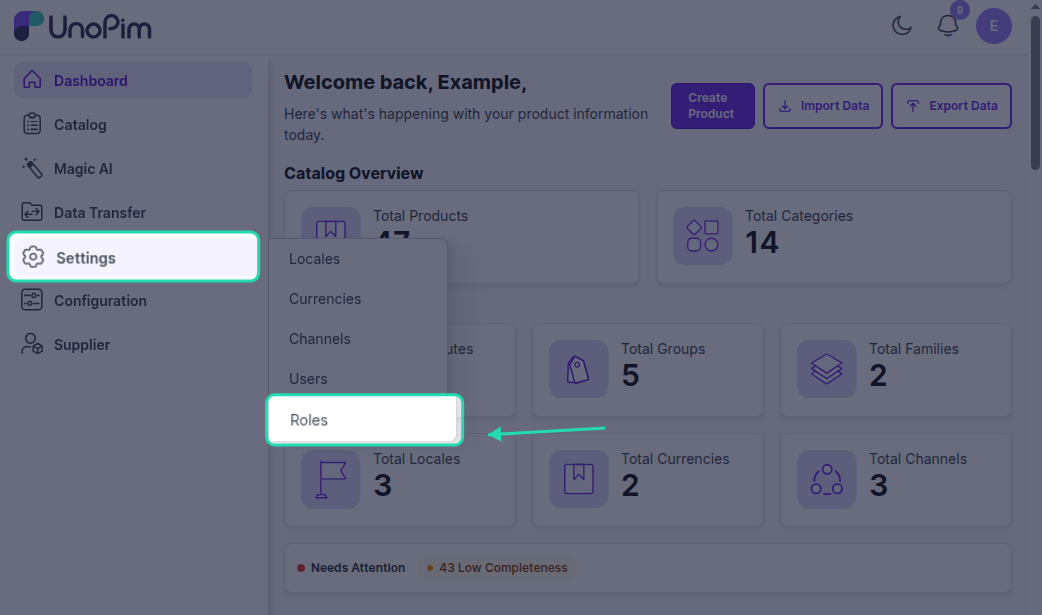Click the Total Channels nodes icon
This screenshot has height=615, width=1042.
827,479
